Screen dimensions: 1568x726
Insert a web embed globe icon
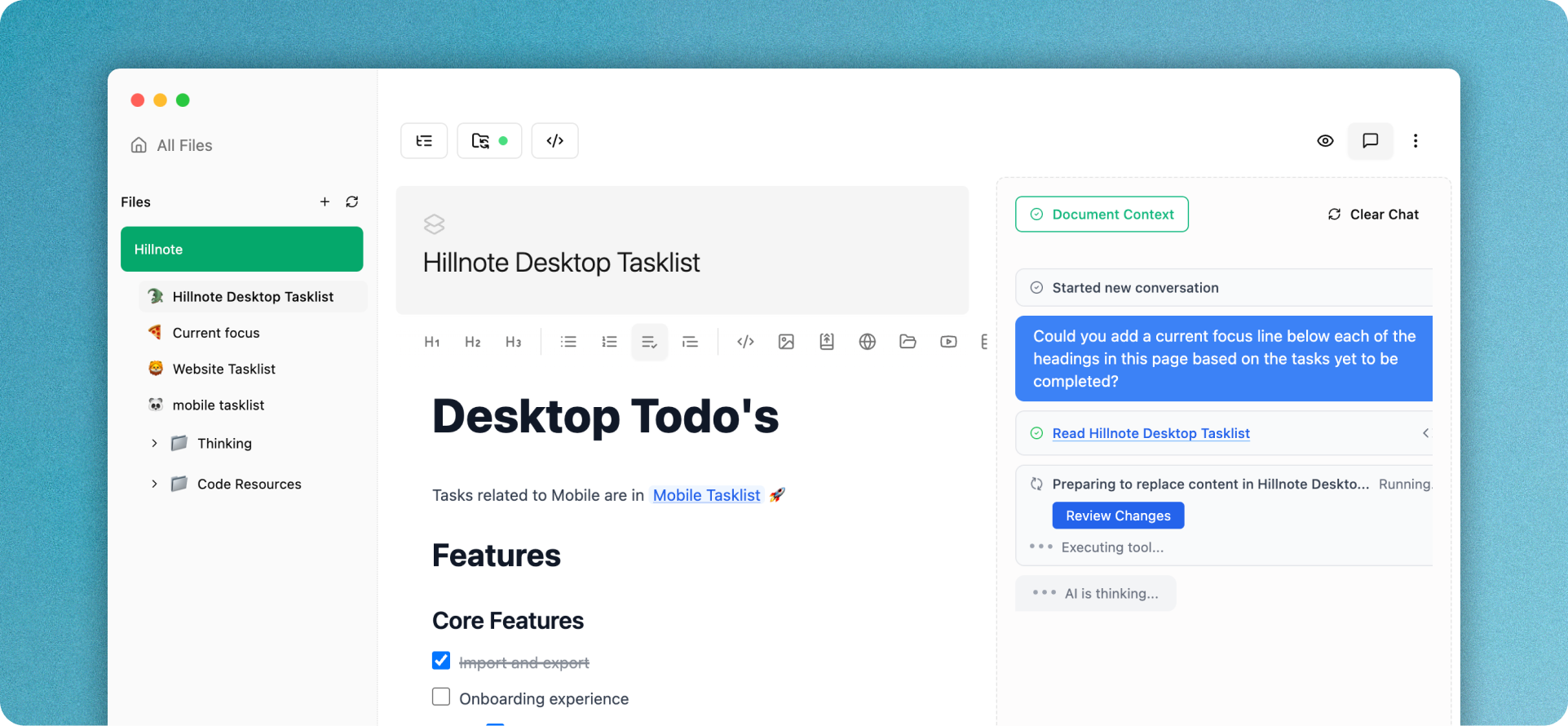tap(868, 342)
